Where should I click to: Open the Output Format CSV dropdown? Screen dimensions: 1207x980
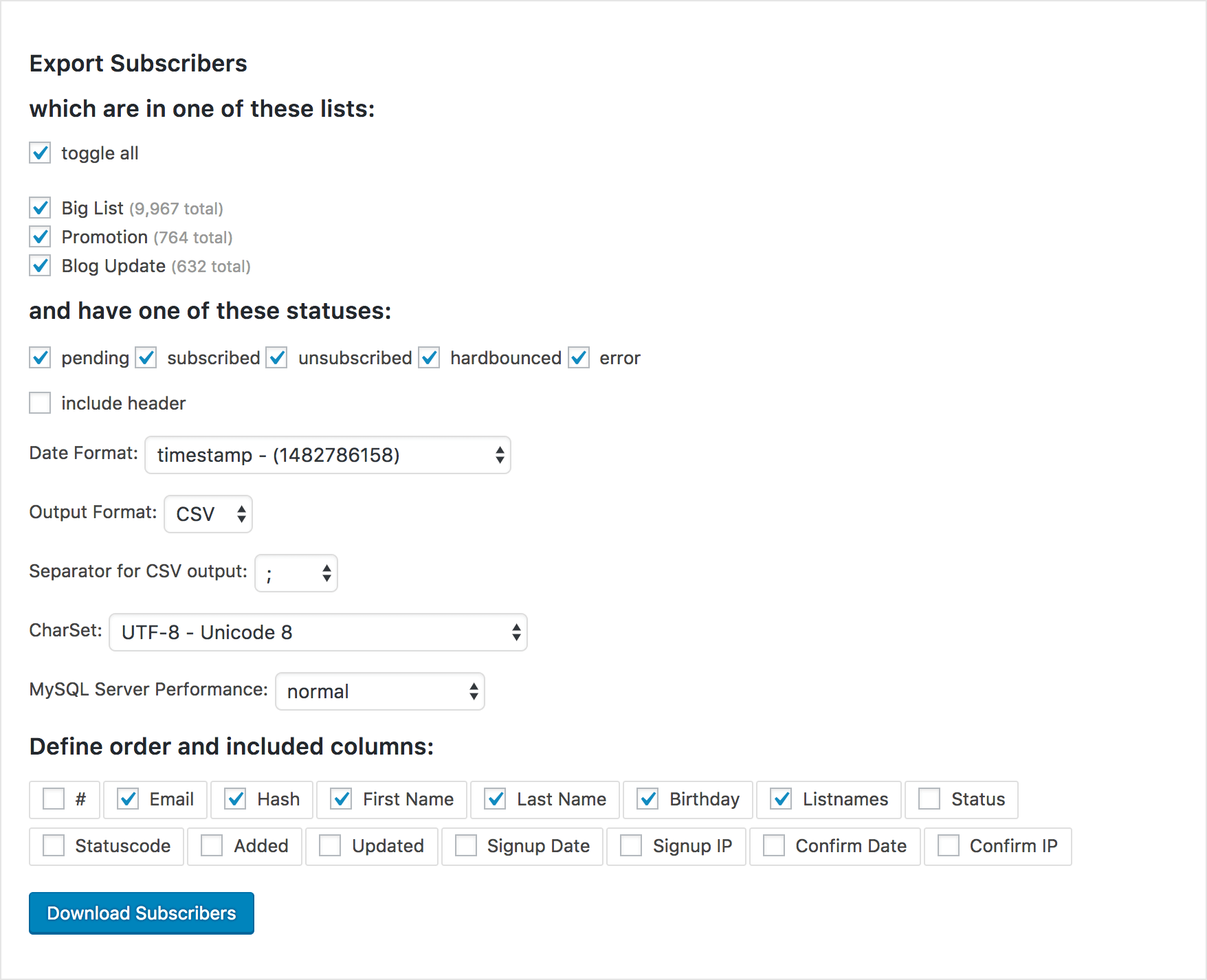pyautogui.click(x=208, y=514)
